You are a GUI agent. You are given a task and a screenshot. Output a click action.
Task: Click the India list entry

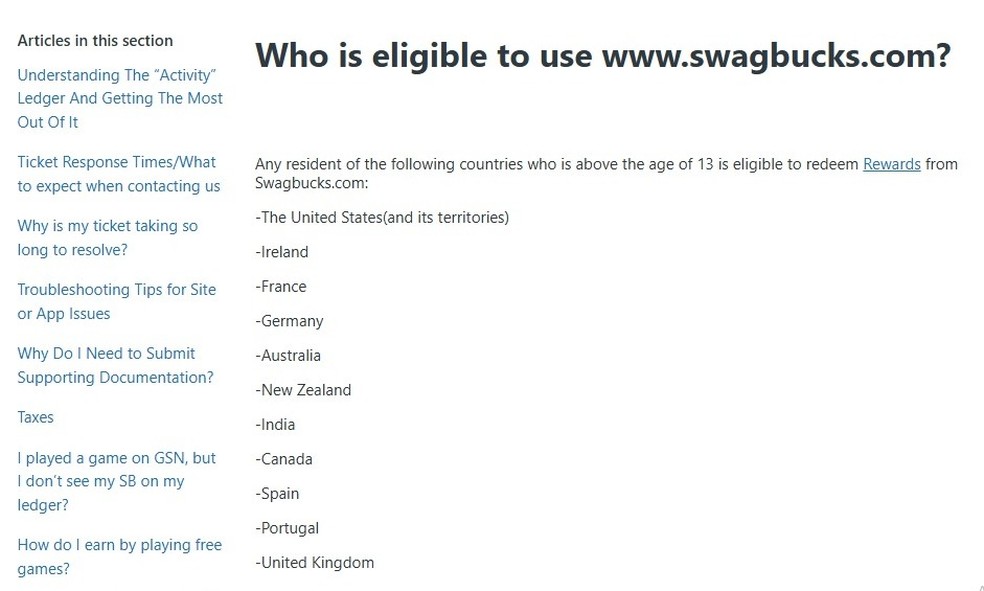coord(275,425)
